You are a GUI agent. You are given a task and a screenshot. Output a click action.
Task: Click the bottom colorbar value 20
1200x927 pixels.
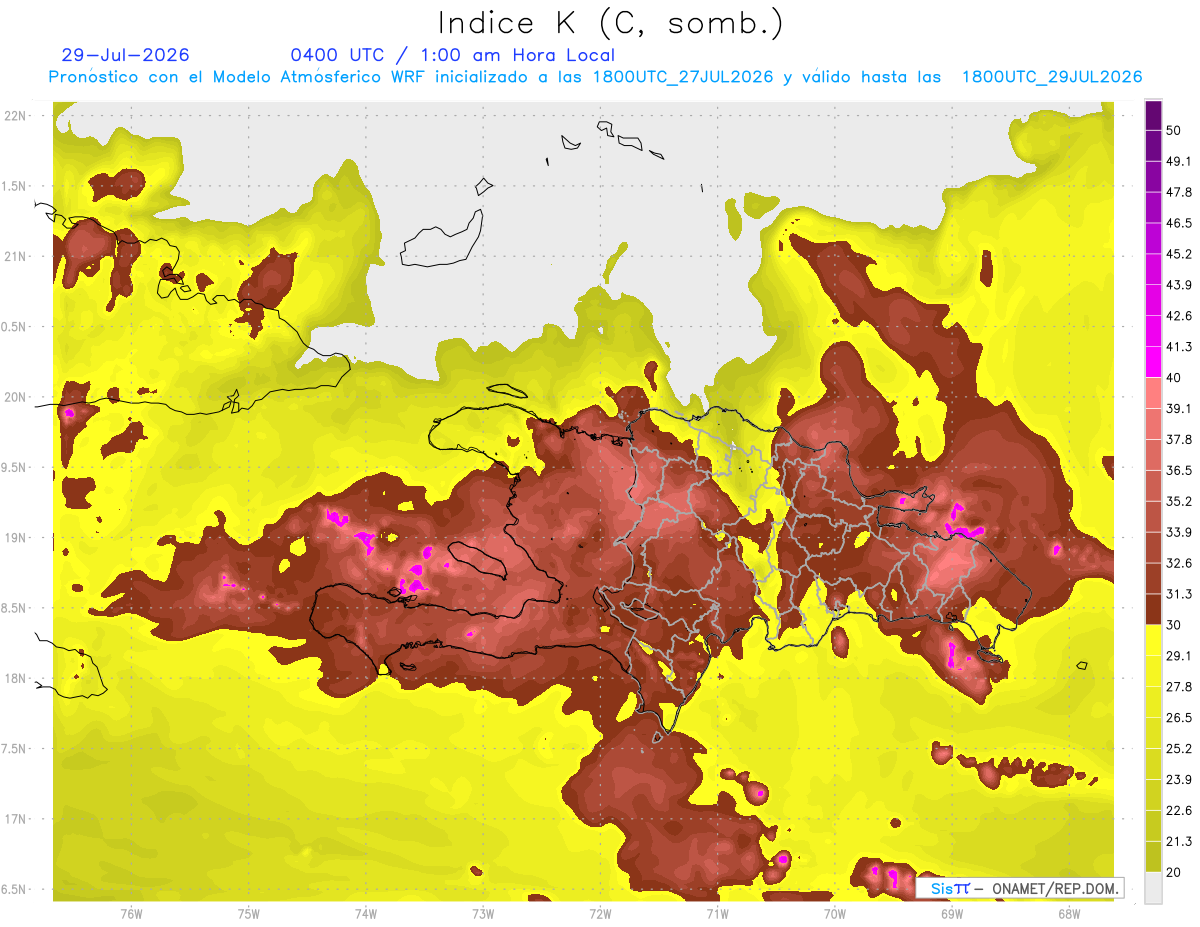[1174, 872]
